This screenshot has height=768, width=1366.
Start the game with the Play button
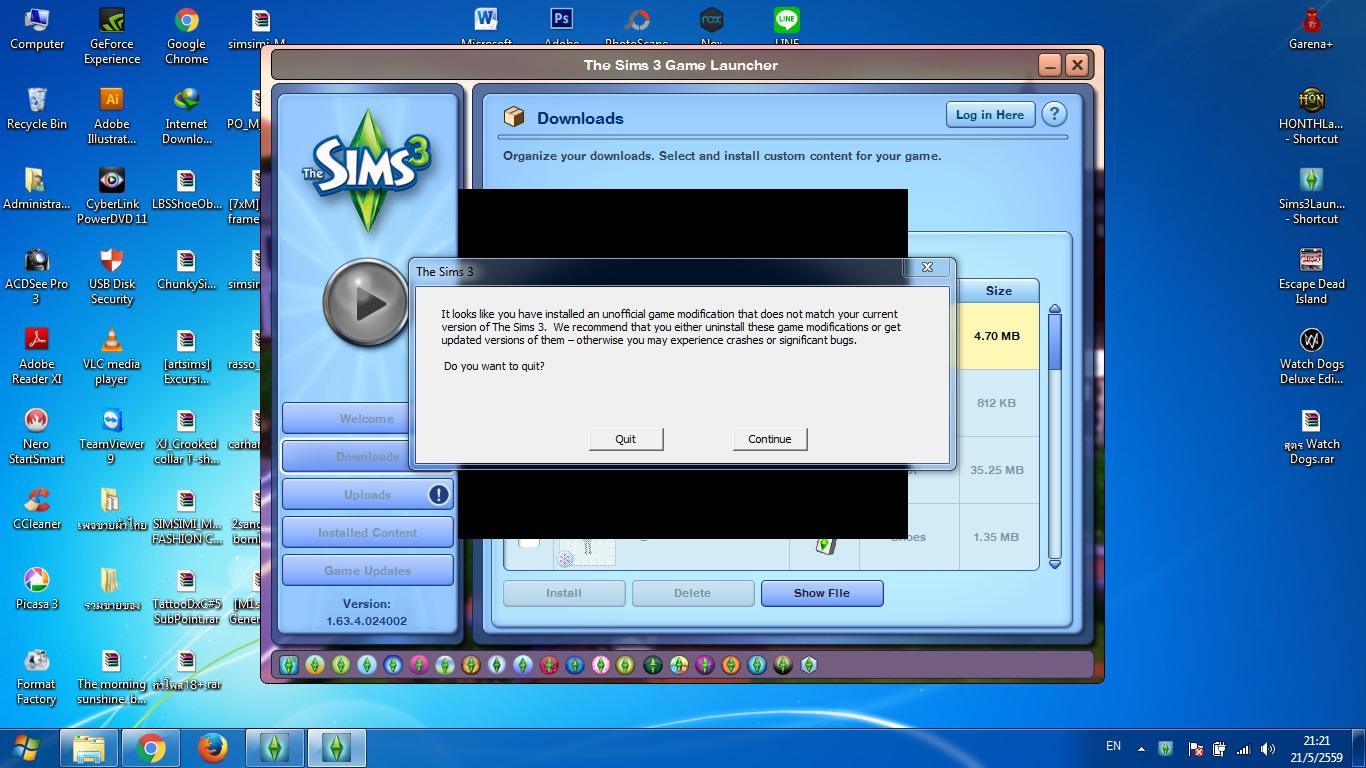[x=366, y=303]
